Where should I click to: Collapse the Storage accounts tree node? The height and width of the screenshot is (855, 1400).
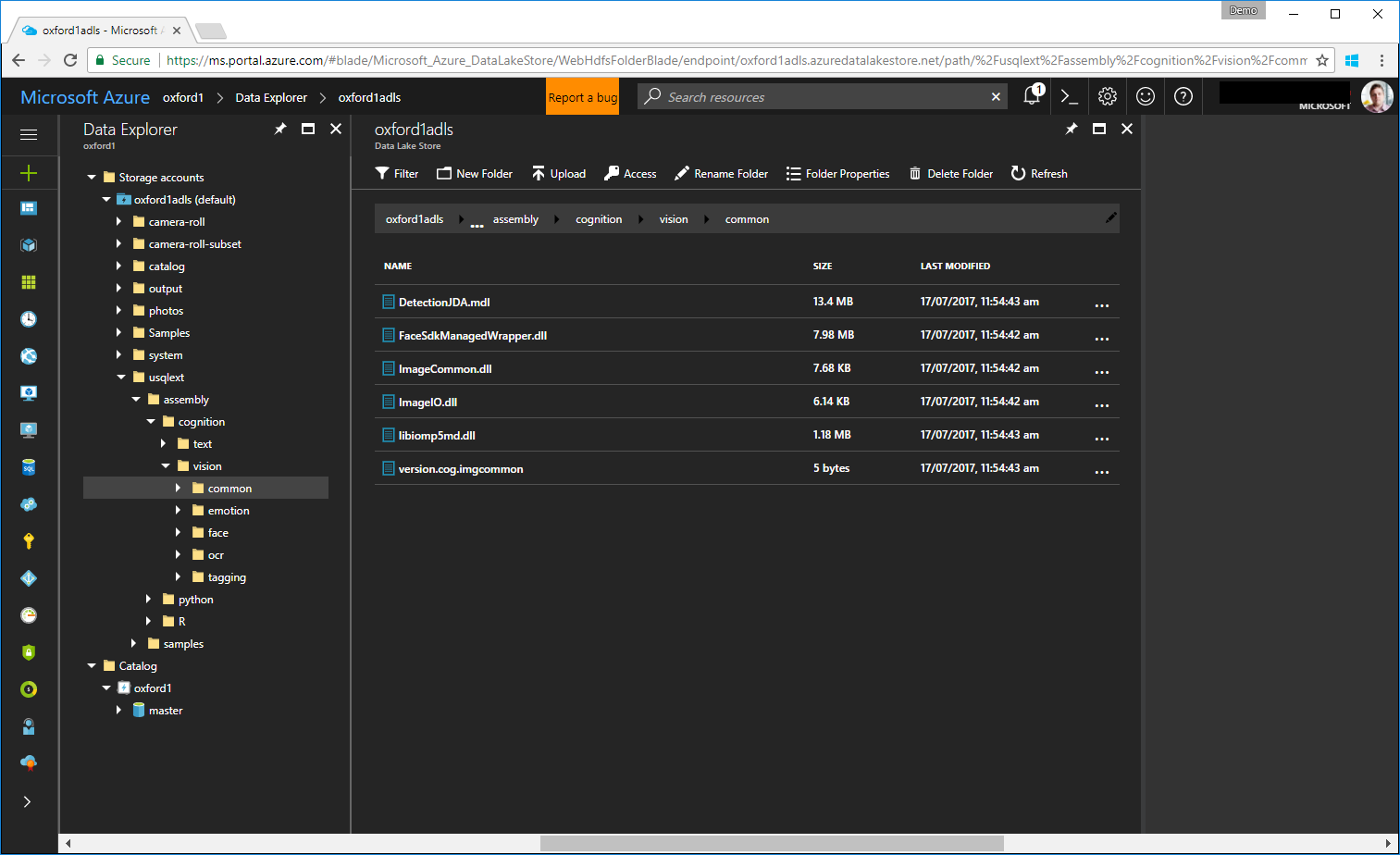pos(92,177)
